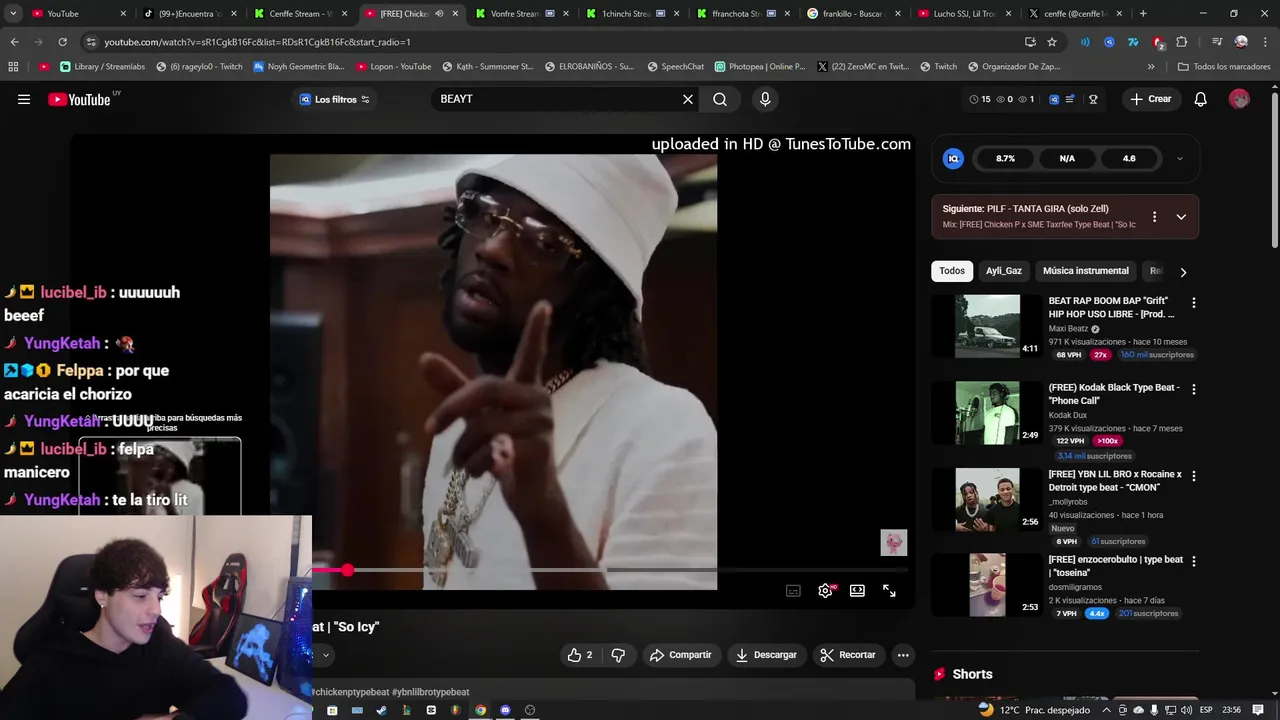This screenshot has width=1280, height=720.
Task: Open the account avatar menu
Action: click(x=1239, y=99)
